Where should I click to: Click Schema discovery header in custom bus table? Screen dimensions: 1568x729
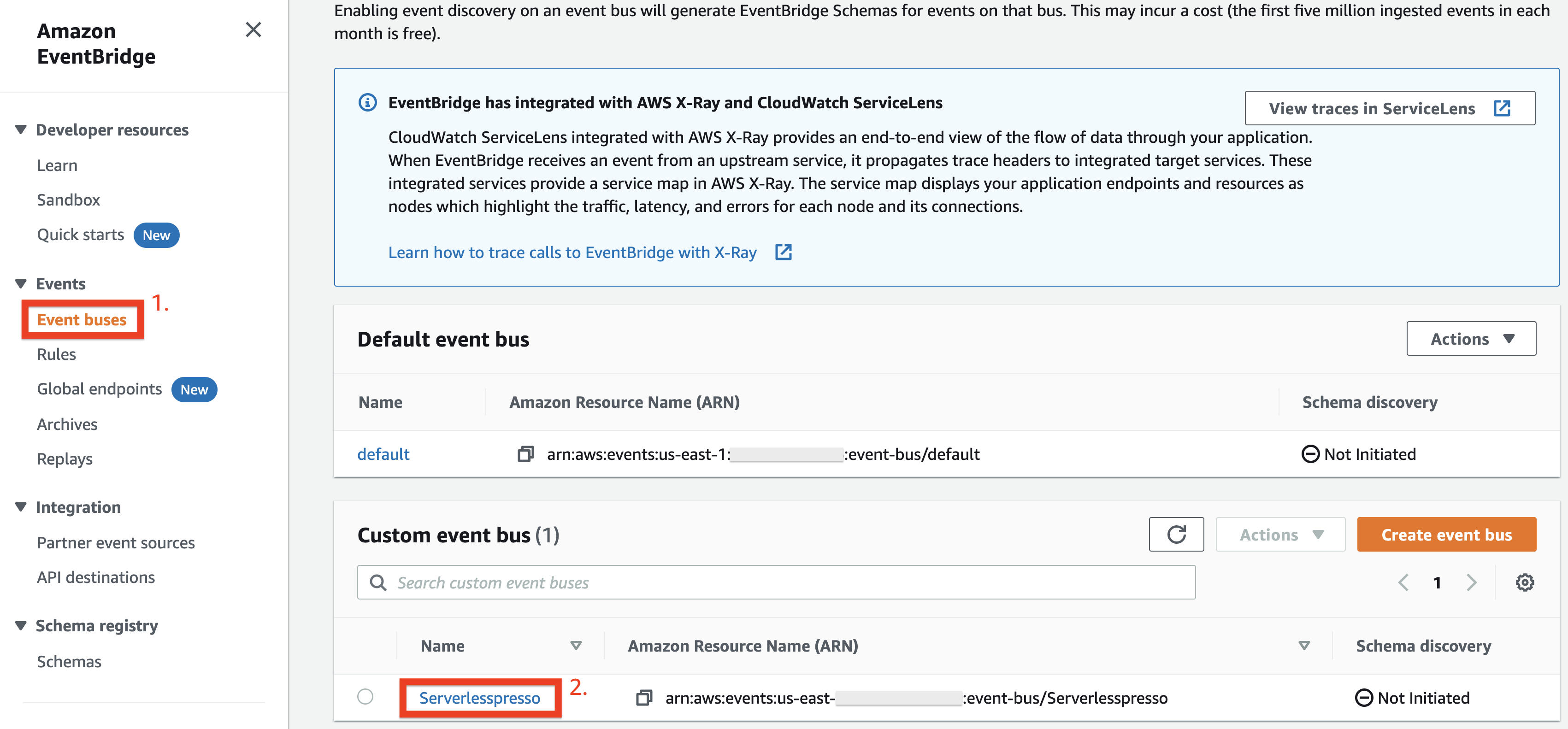point(1423,646)
